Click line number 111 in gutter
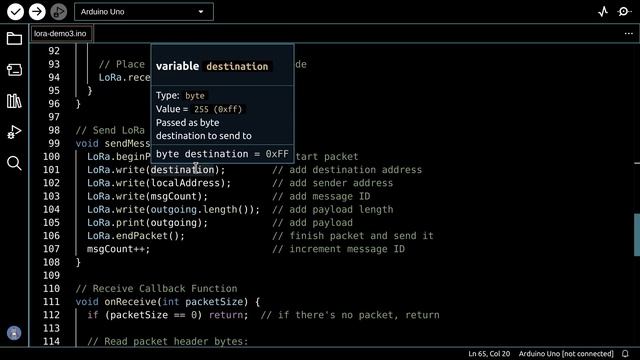The height and width of the screenshot is (360, 640). [x=51, y=302]
